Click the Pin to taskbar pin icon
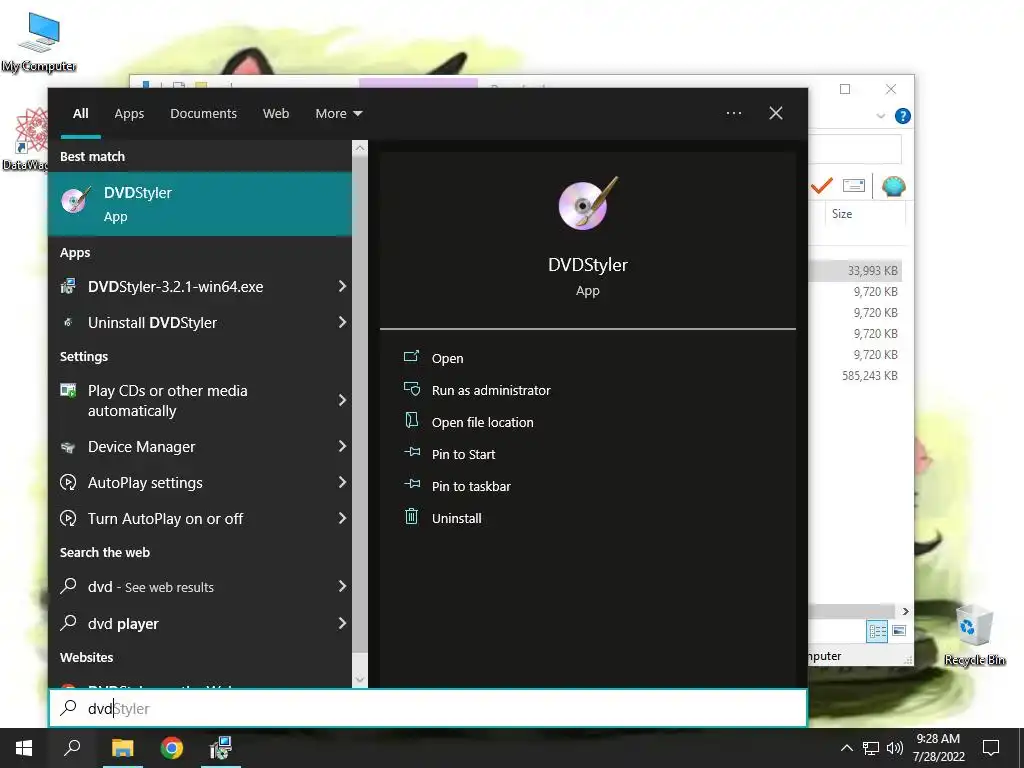 point(411,484)
